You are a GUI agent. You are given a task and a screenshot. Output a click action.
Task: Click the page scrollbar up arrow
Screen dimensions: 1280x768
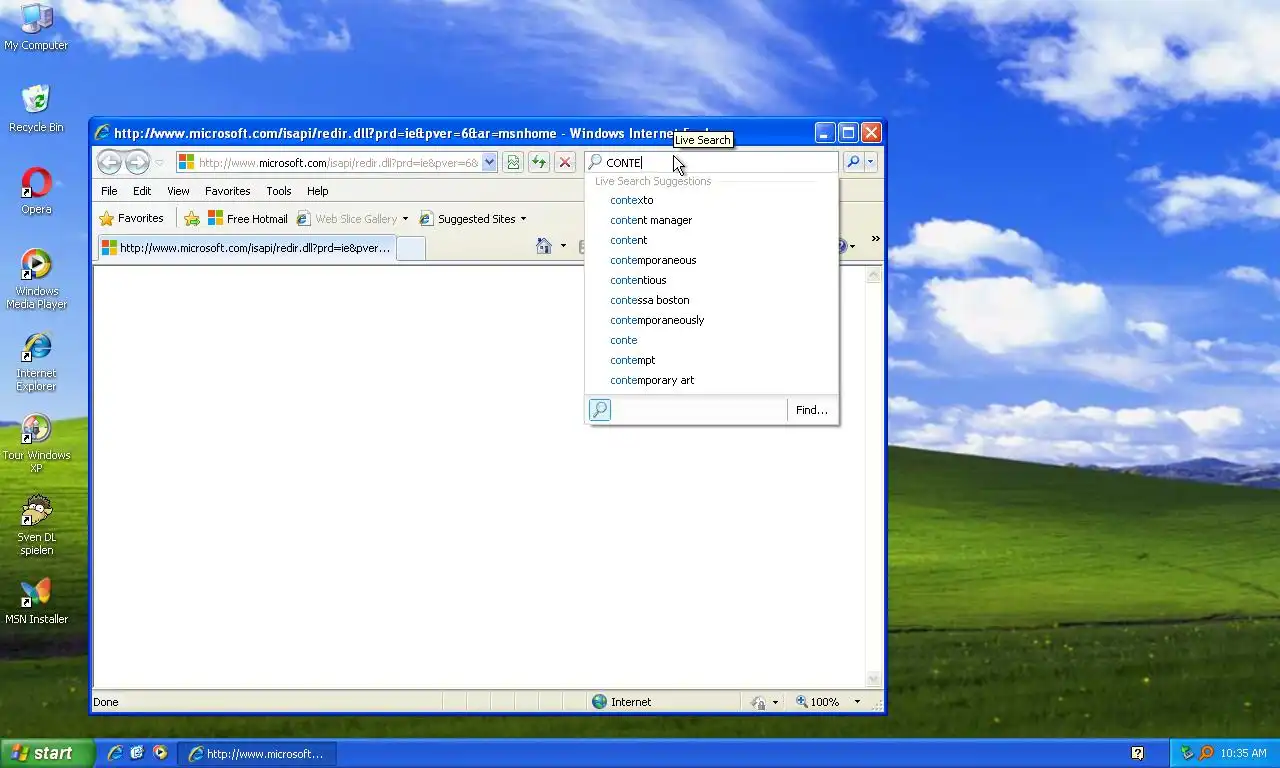(x=874, y=275)
